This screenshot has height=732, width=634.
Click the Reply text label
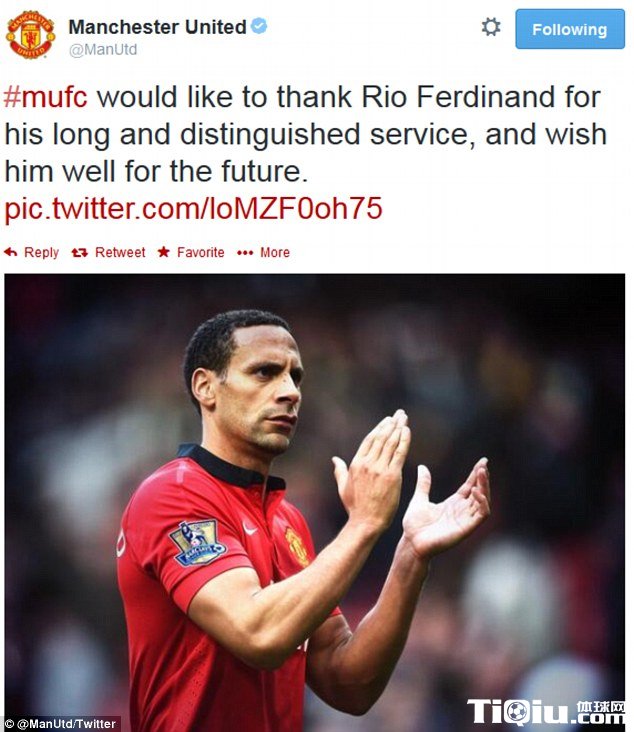point(41,253)
